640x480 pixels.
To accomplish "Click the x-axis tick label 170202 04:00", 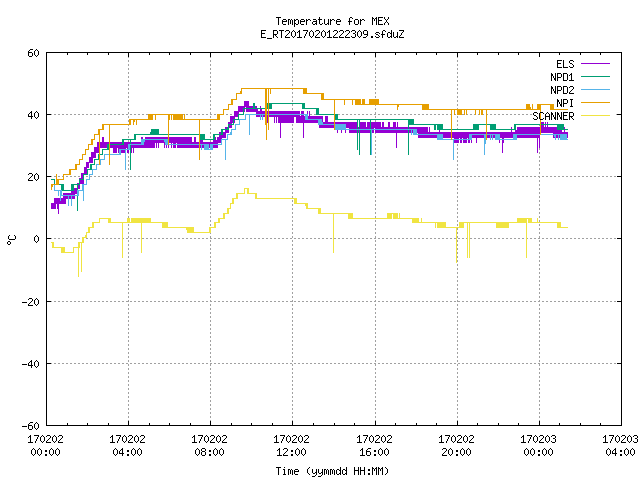I will coord(127,446).
